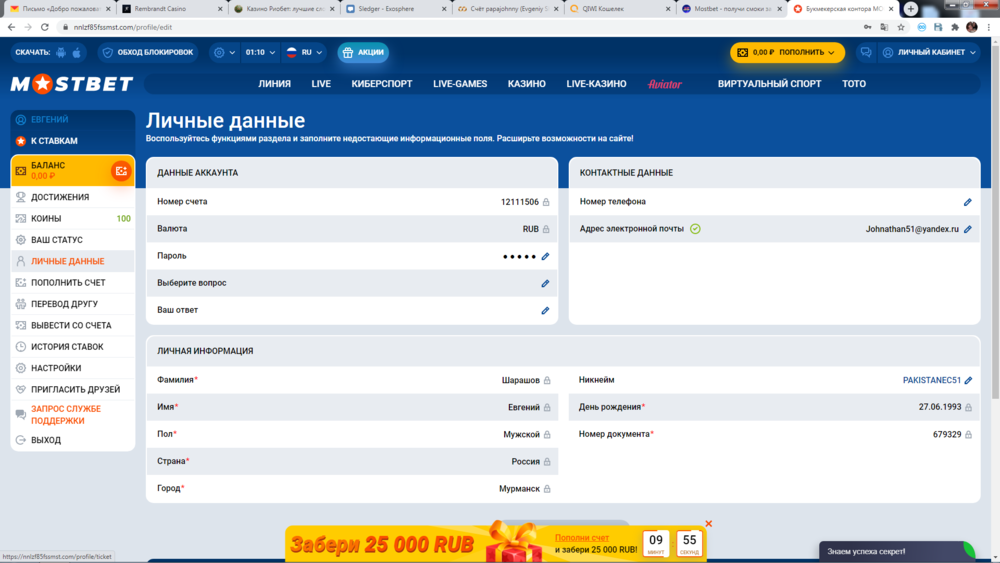Select Личные данные in sidebar
This screenshot has height=563, width=1000.
click(x=73, y=261)
